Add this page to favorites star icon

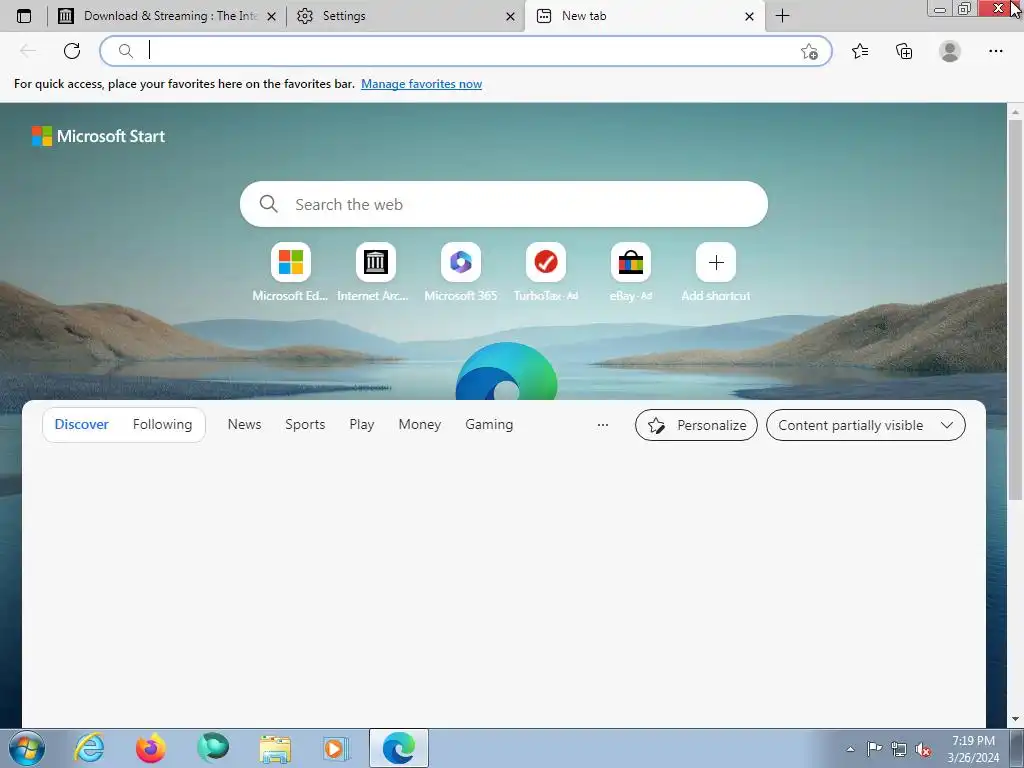point(808,52)
